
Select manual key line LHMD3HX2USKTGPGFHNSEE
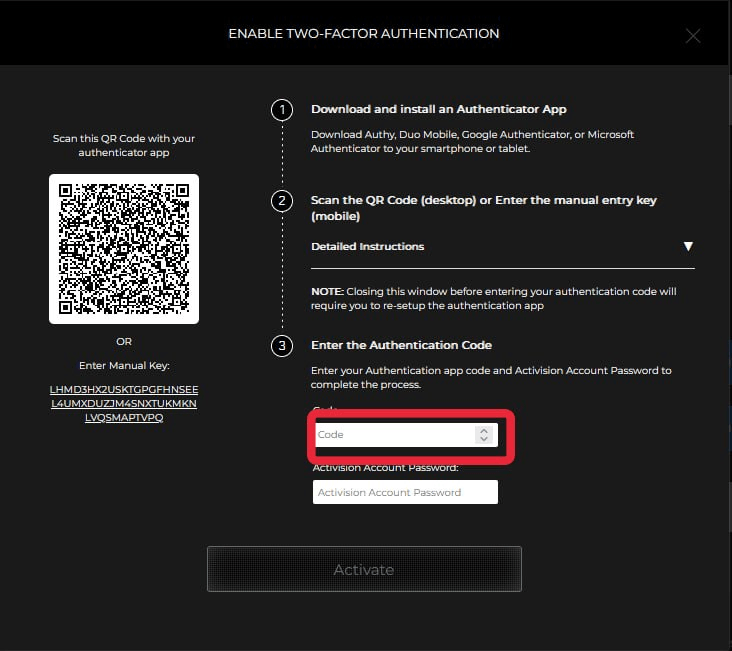(124, 389)
